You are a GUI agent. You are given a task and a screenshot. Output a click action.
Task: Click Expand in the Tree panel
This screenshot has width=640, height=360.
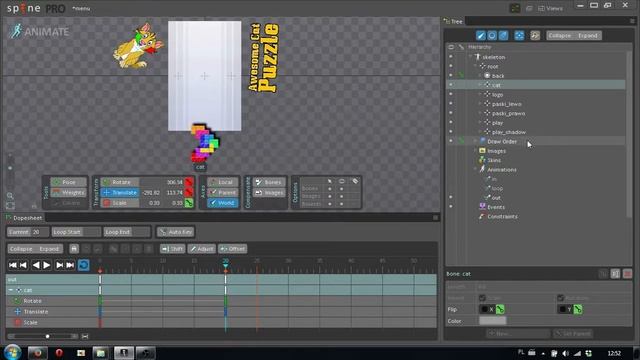[588, 36]
